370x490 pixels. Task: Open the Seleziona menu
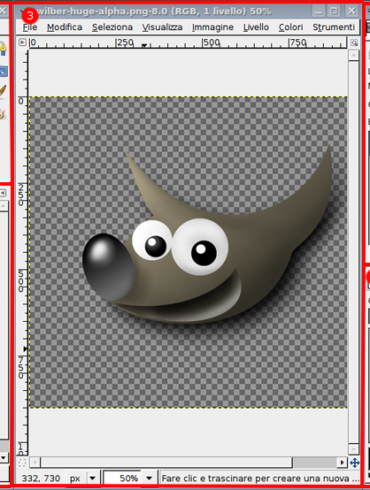point(112,27)
